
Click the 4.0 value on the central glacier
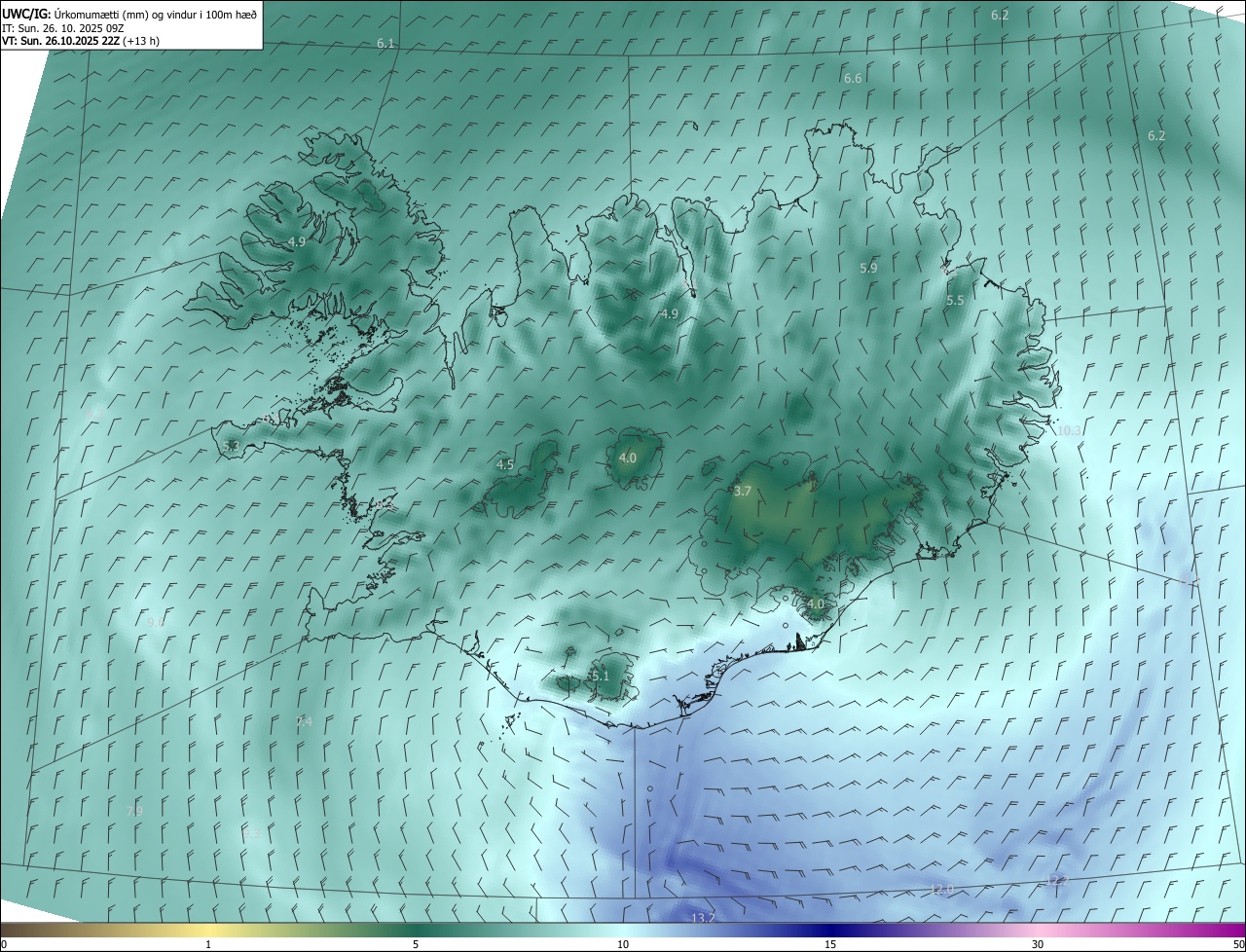click(x=628, y=458)
